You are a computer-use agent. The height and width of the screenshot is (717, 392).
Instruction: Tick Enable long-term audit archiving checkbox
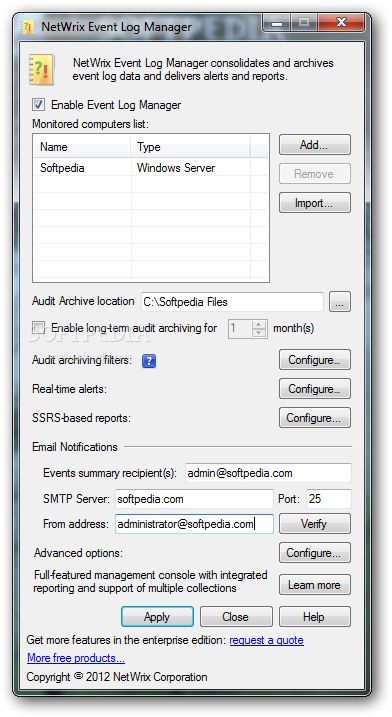(38, 327)
